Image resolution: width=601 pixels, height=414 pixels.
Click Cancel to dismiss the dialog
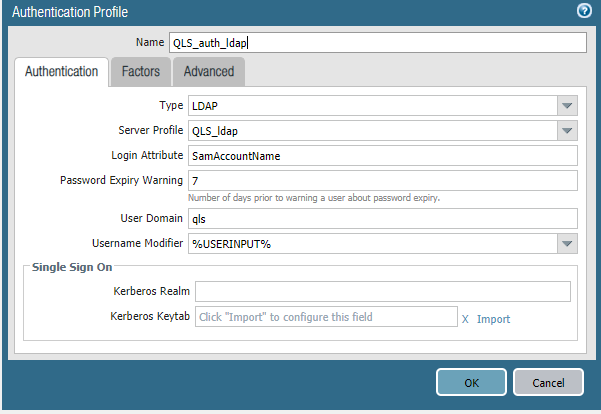(548, 382)
